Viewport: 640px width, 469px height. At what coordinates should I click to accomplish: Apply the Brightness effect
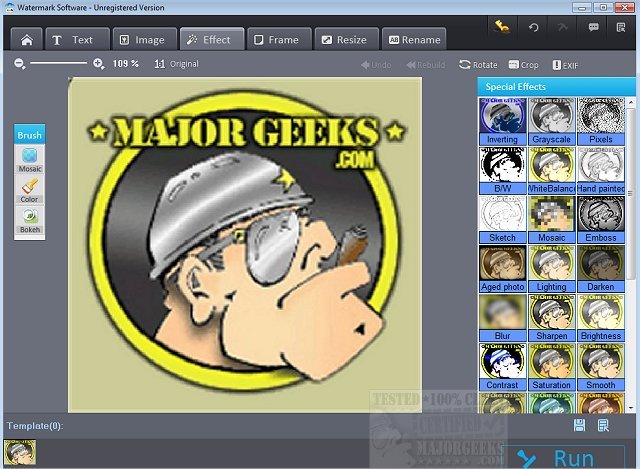tap(601, 318)
